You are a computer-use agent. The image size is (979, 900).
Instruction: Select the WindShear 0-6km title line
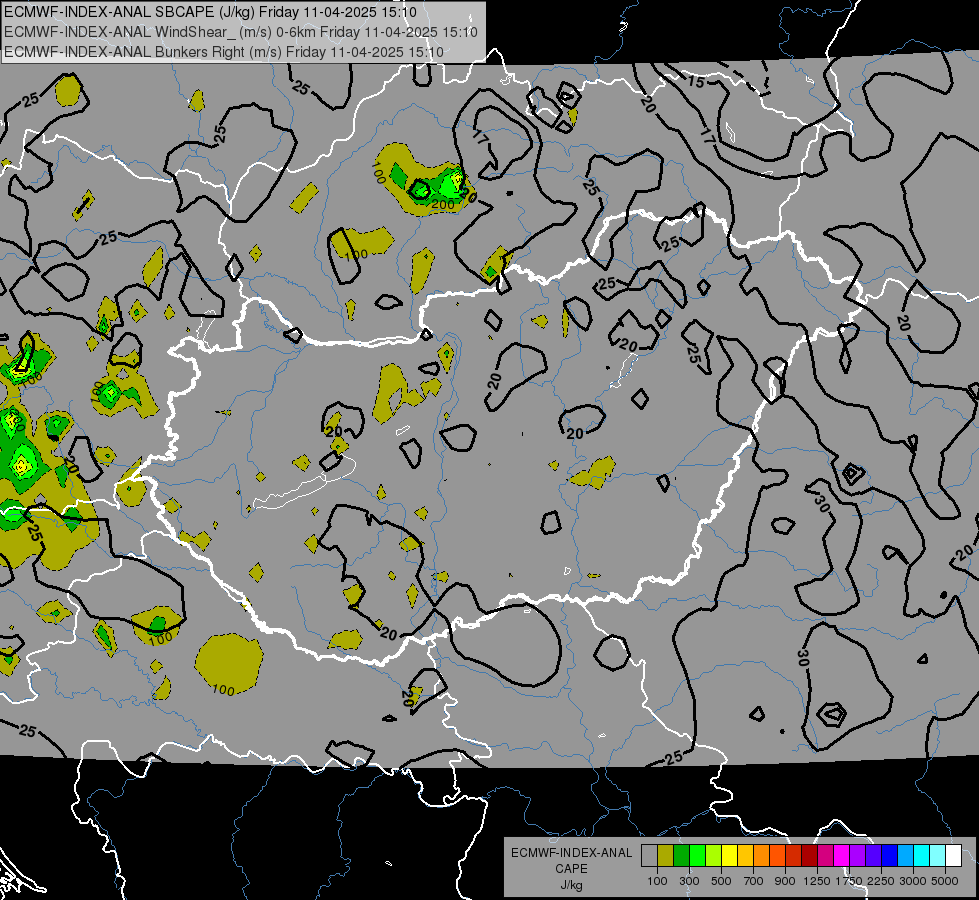point(241,32)
